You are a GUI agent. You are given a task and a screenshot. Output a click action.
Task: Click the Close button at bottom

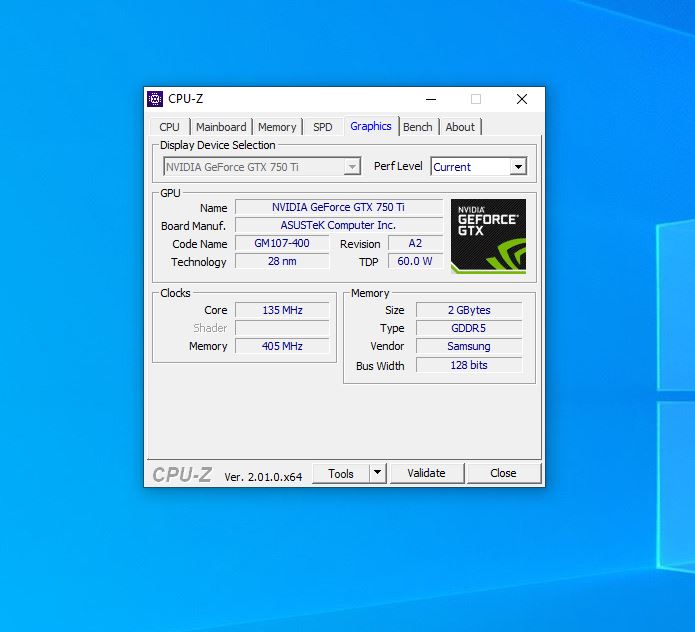(x=503, y=473)
